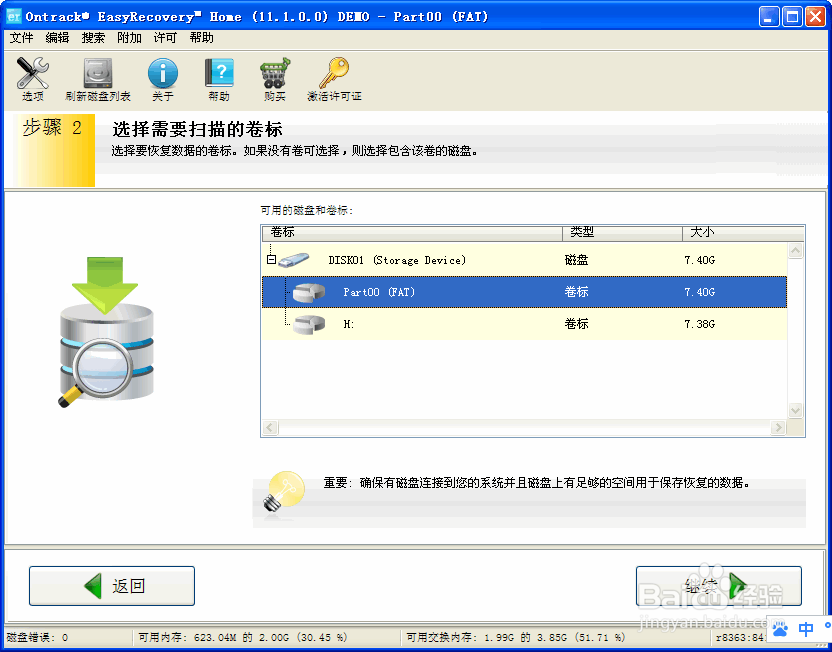
Task: Select the DISK01 (Storage Device) row
Action: pyautogui.click(x=524, y=260)
